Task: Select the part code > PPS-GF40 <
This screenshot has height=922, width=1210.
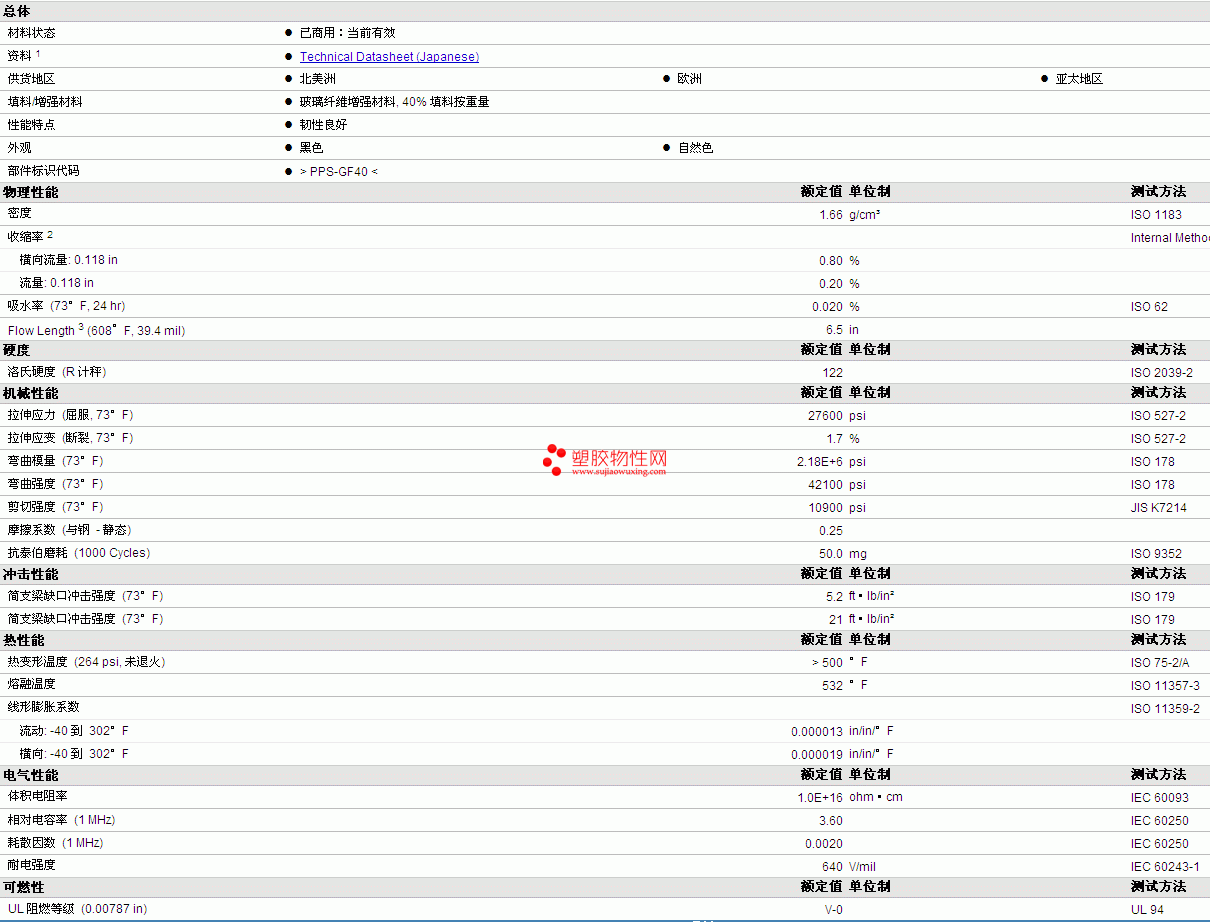Action: pos(339,172)
